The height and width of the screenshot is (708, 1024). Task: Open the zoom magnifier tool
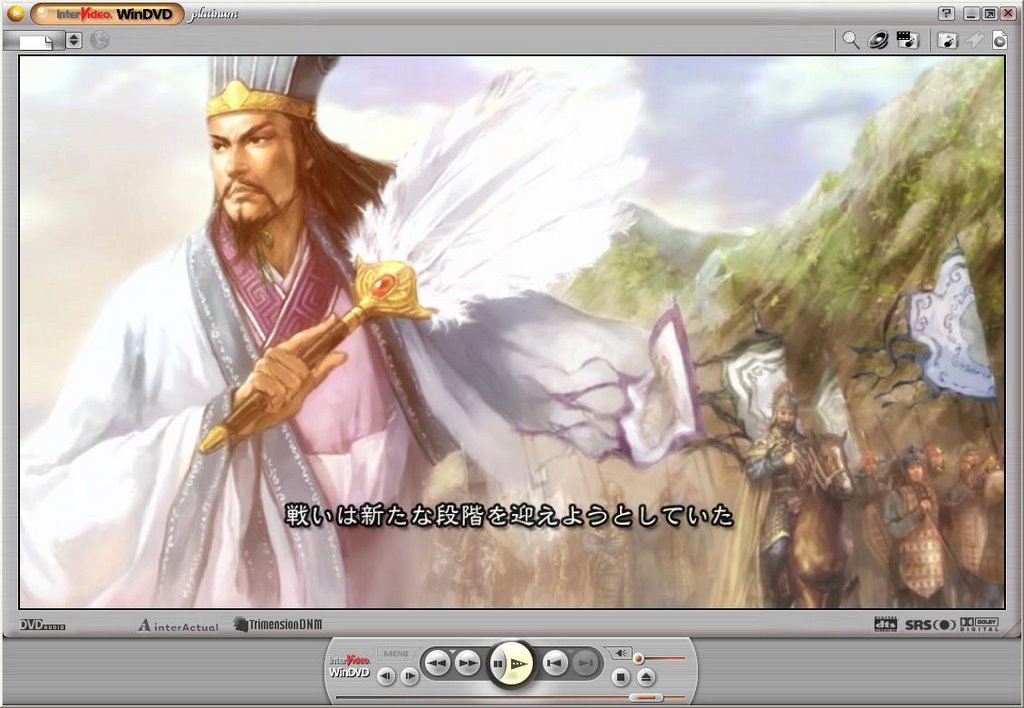(x=850, y=40)
